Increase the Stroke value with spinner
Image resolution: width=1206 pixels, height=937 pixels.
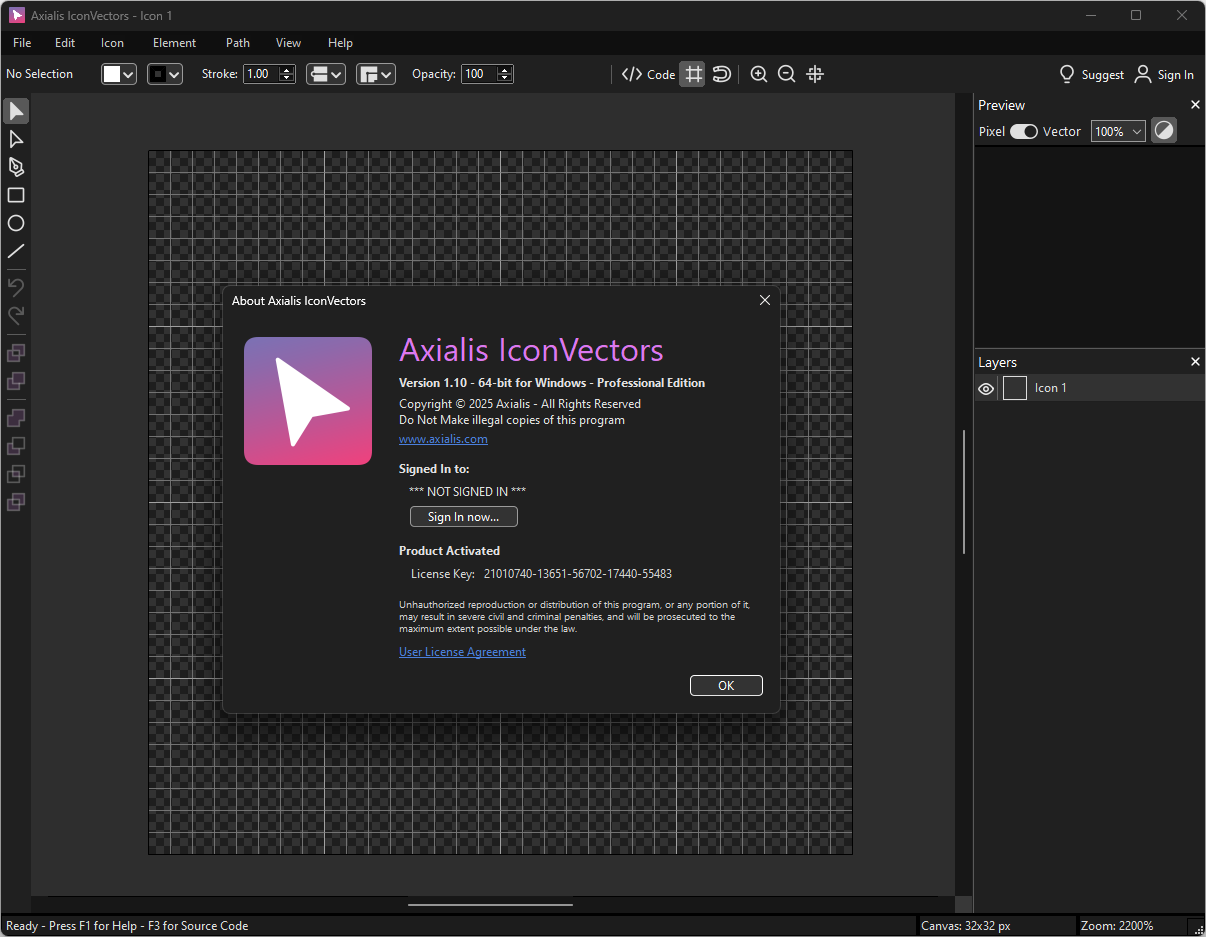click(287, 70)
